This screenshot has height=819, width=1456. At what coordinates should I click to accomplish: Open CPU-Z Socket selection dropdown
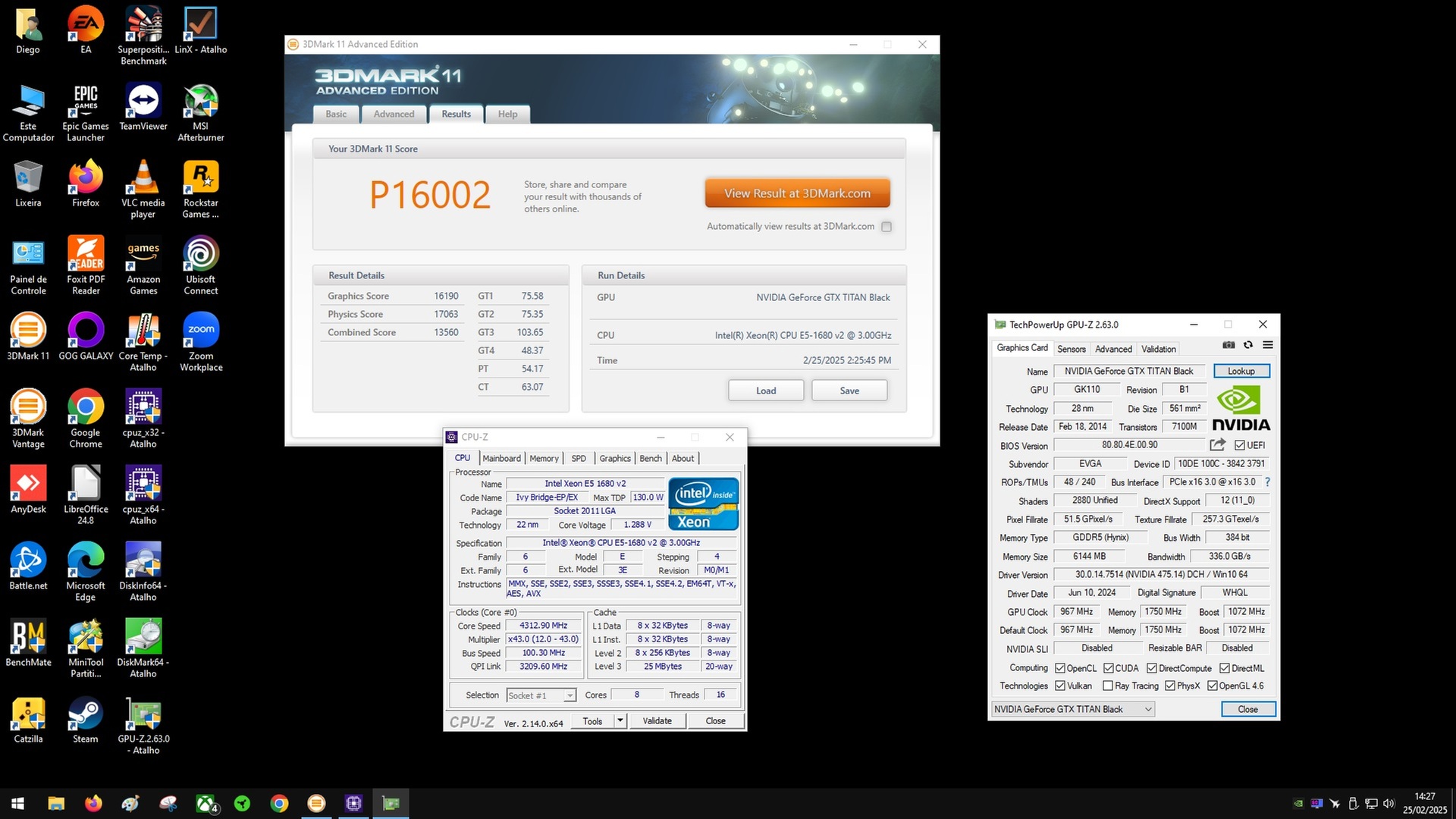coord(541,695)
